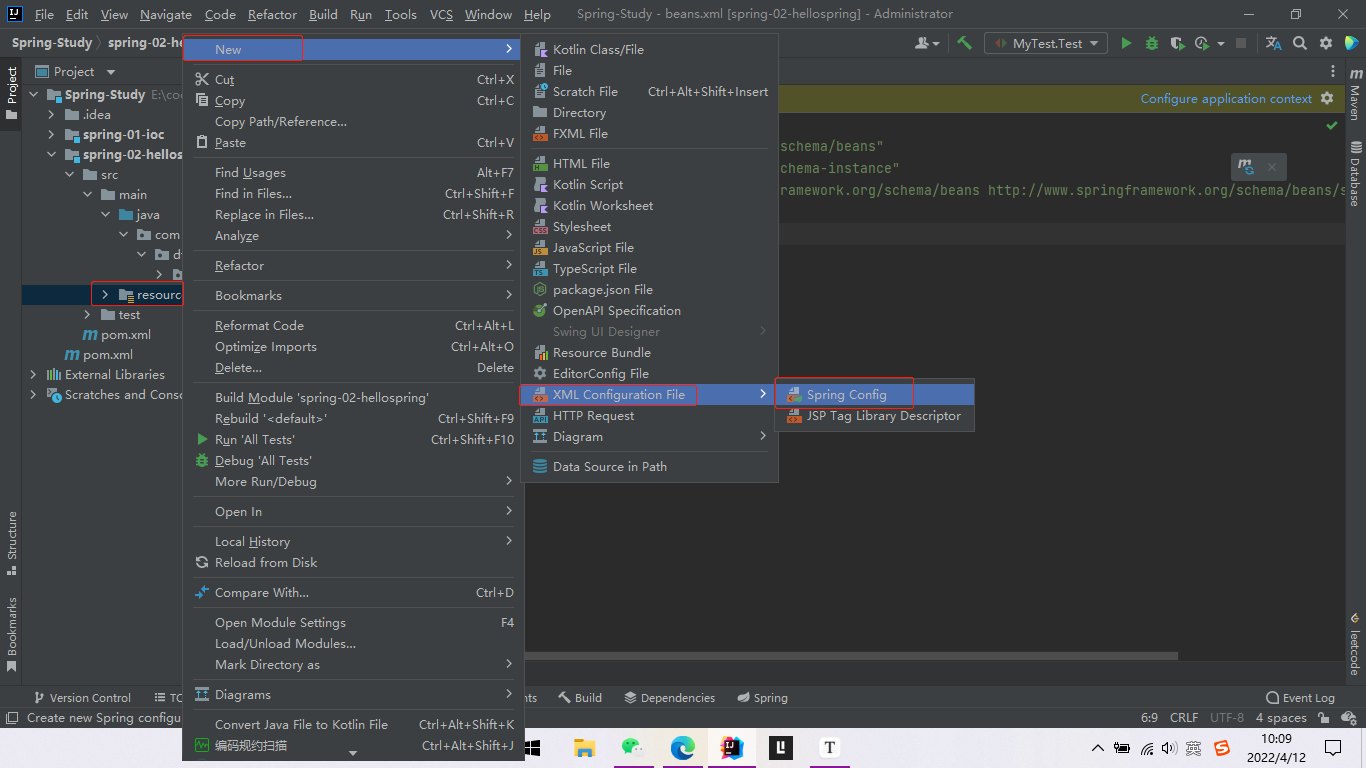Open Search Everywhere magnifier icon
The height and width of the screenshot is (768, 1366).
tap(1300, 43)
